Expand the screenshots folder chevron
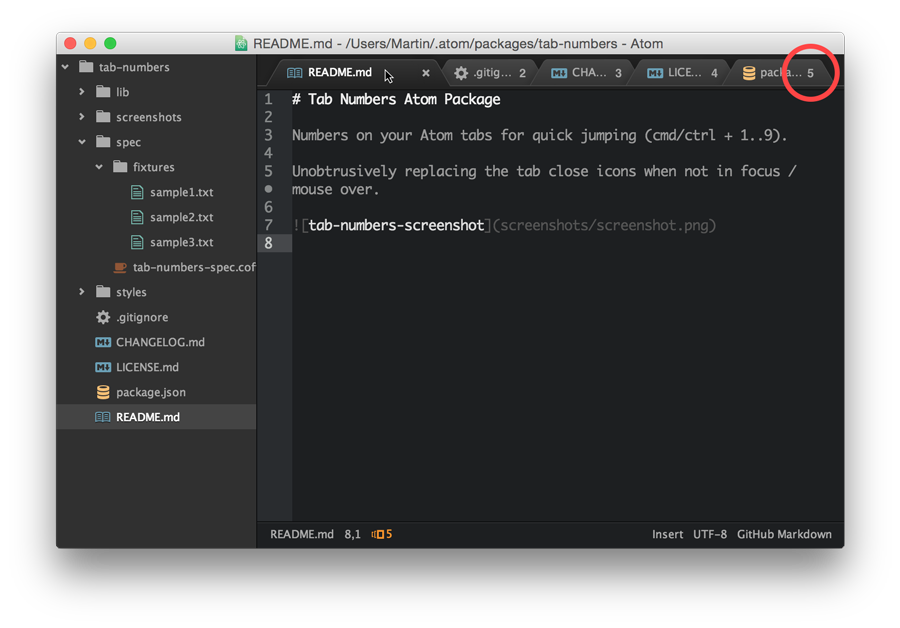Screen dimensions: 900x628 click(x=82, y=117)
